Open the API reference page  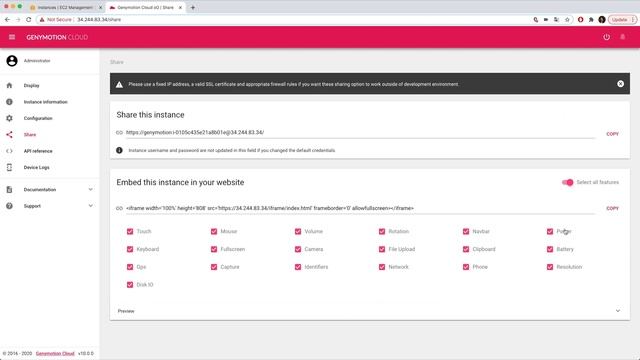pos(38,151)
